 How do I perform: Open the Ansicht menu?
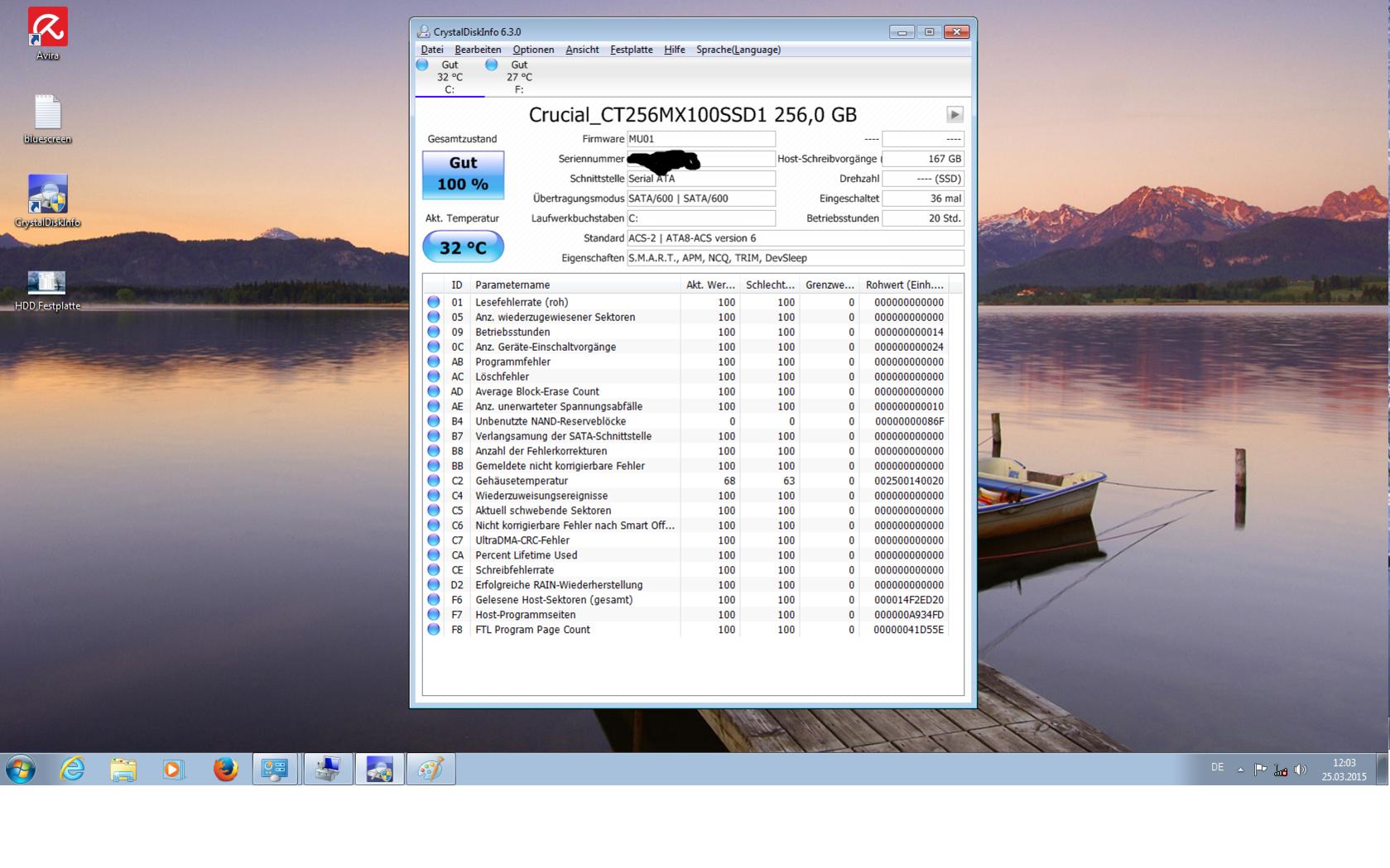(582, 50)
